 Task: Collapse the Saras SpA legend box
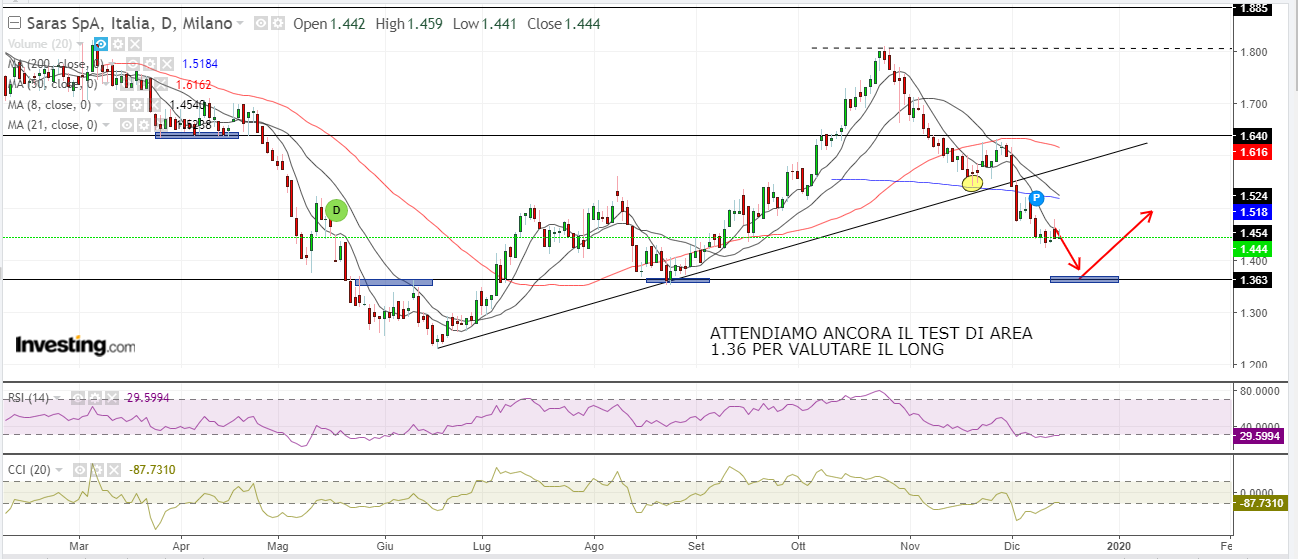[x=14, y=23]
